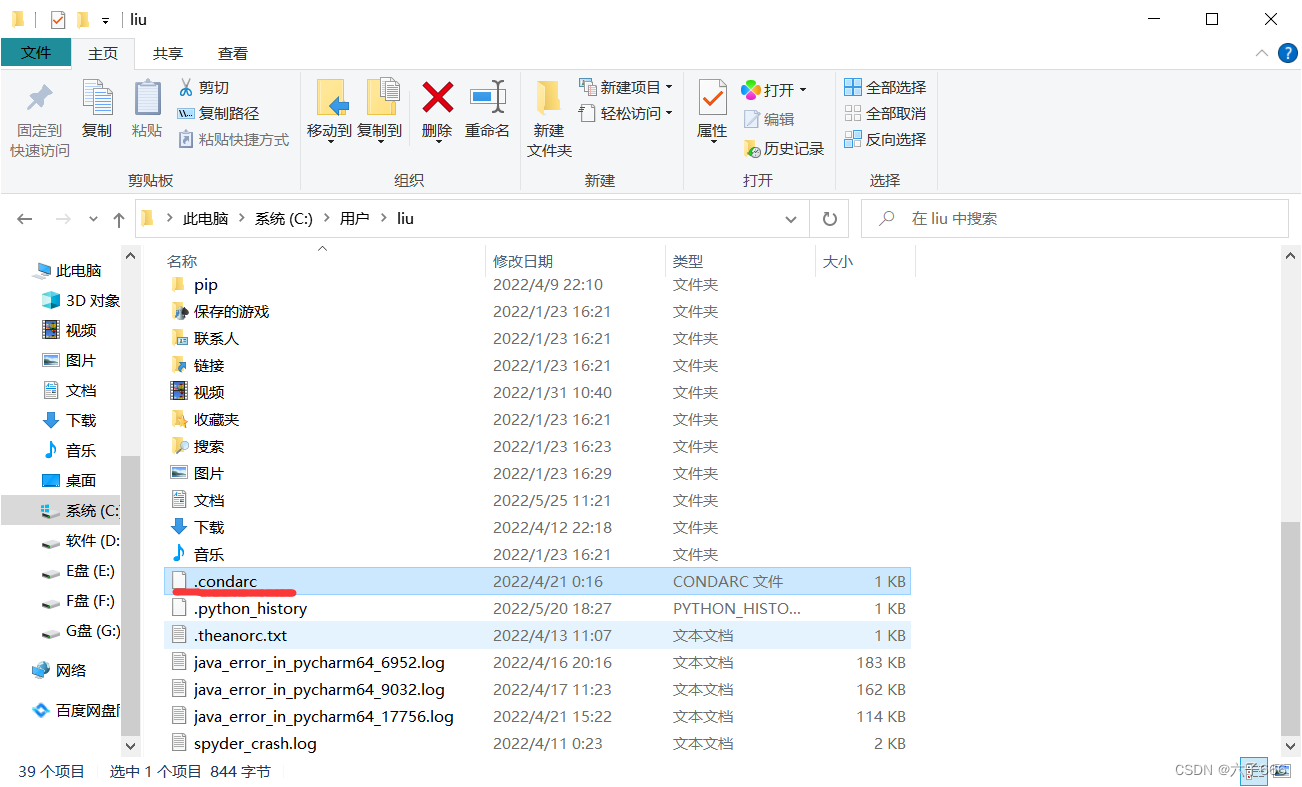Image resolution: width=1302 pixels, height=787 pixels.
Task: Select 保存的游戏 folder
Action: pyautogui.click(x=537, y=311)
